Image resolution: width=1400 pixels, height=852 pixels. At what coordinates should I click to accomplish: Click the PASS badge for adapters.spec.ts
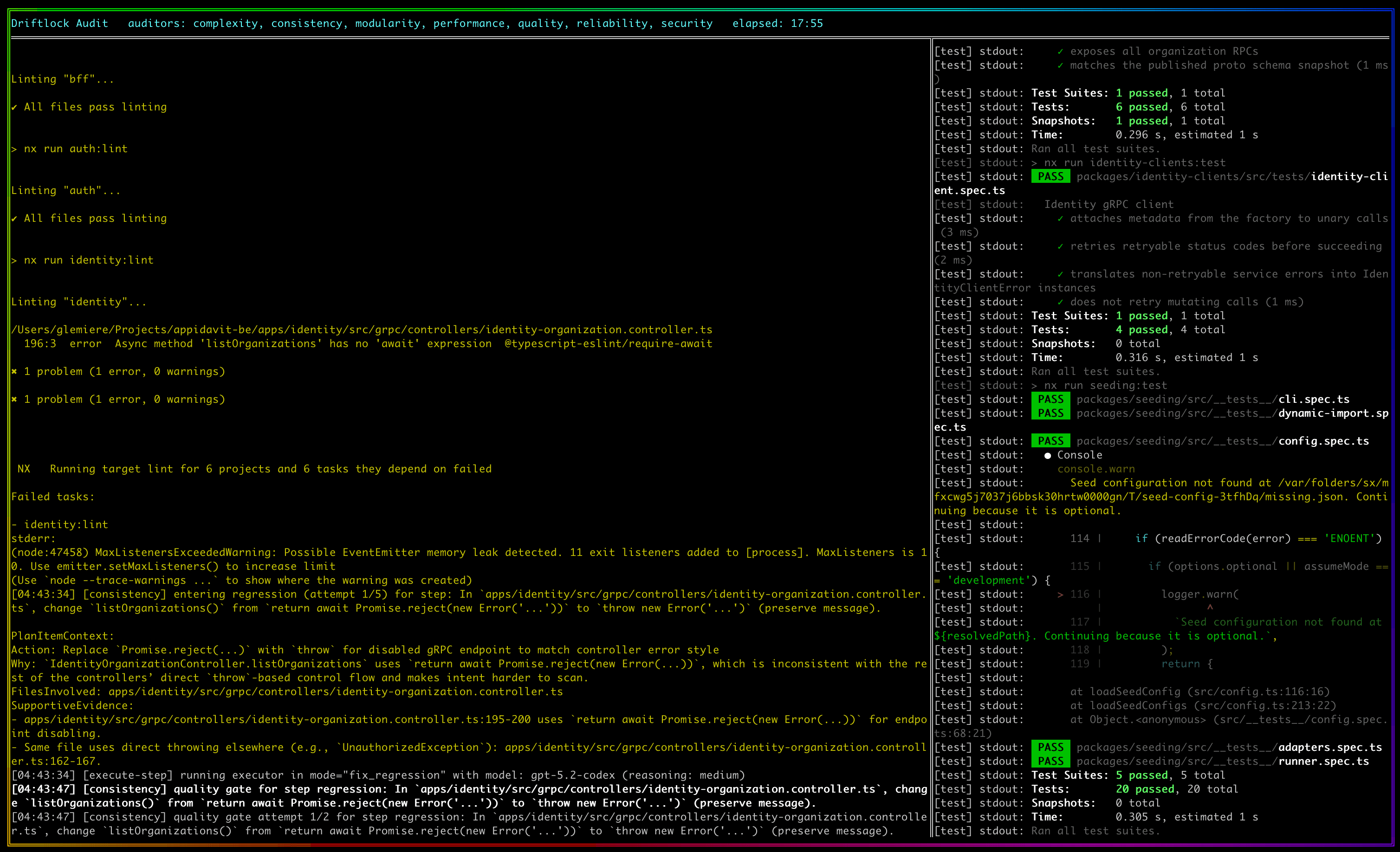point(1050,747)
